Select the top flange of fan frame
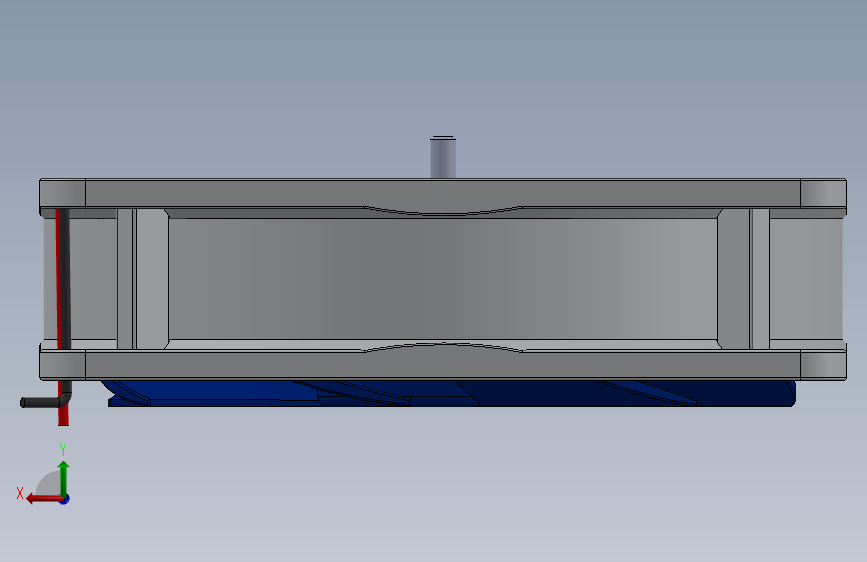The width and height of the screenshot is (867, 562). pos(442,193)
